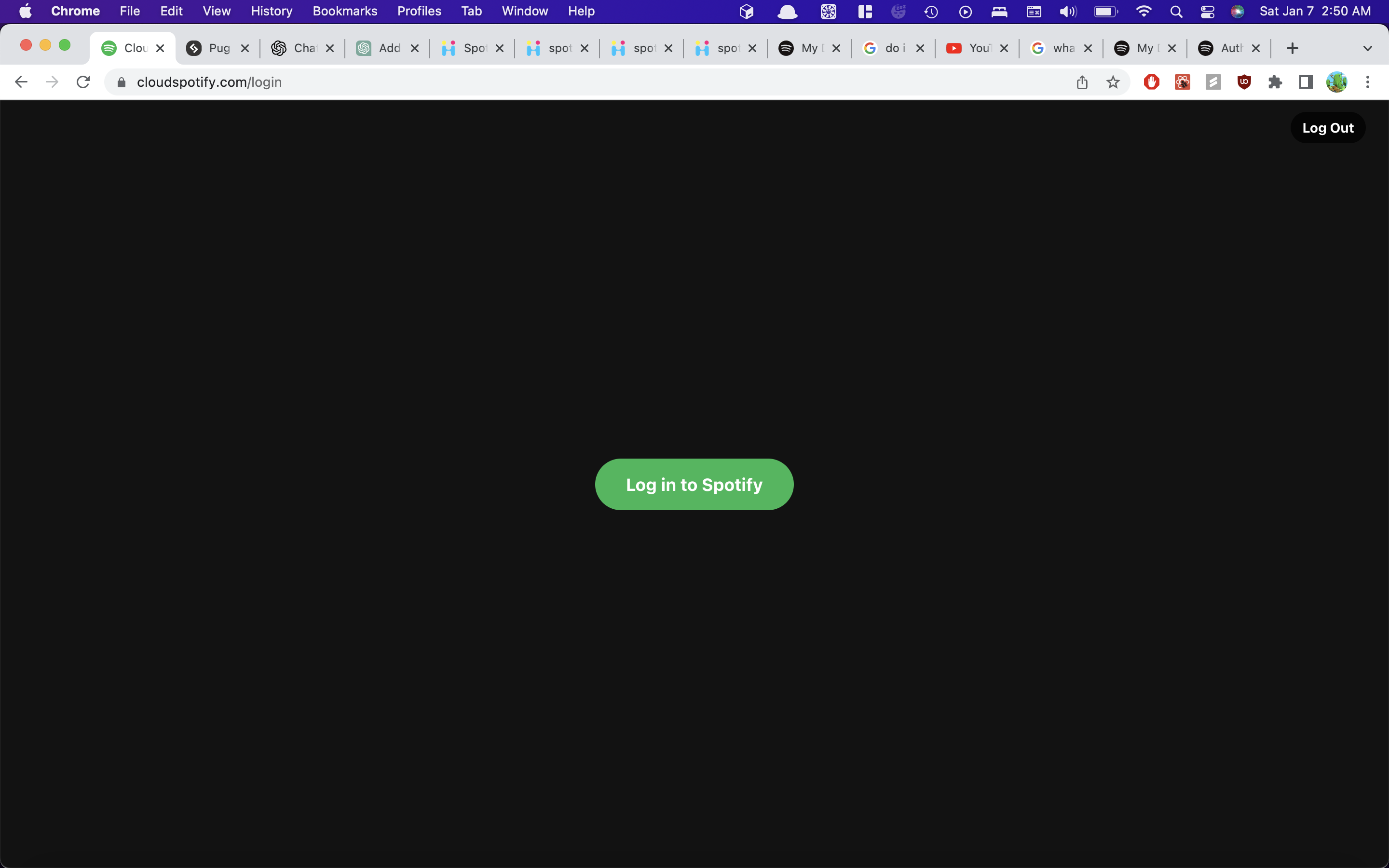Open the battery status menu
1389x868 pixels.
1105,11
